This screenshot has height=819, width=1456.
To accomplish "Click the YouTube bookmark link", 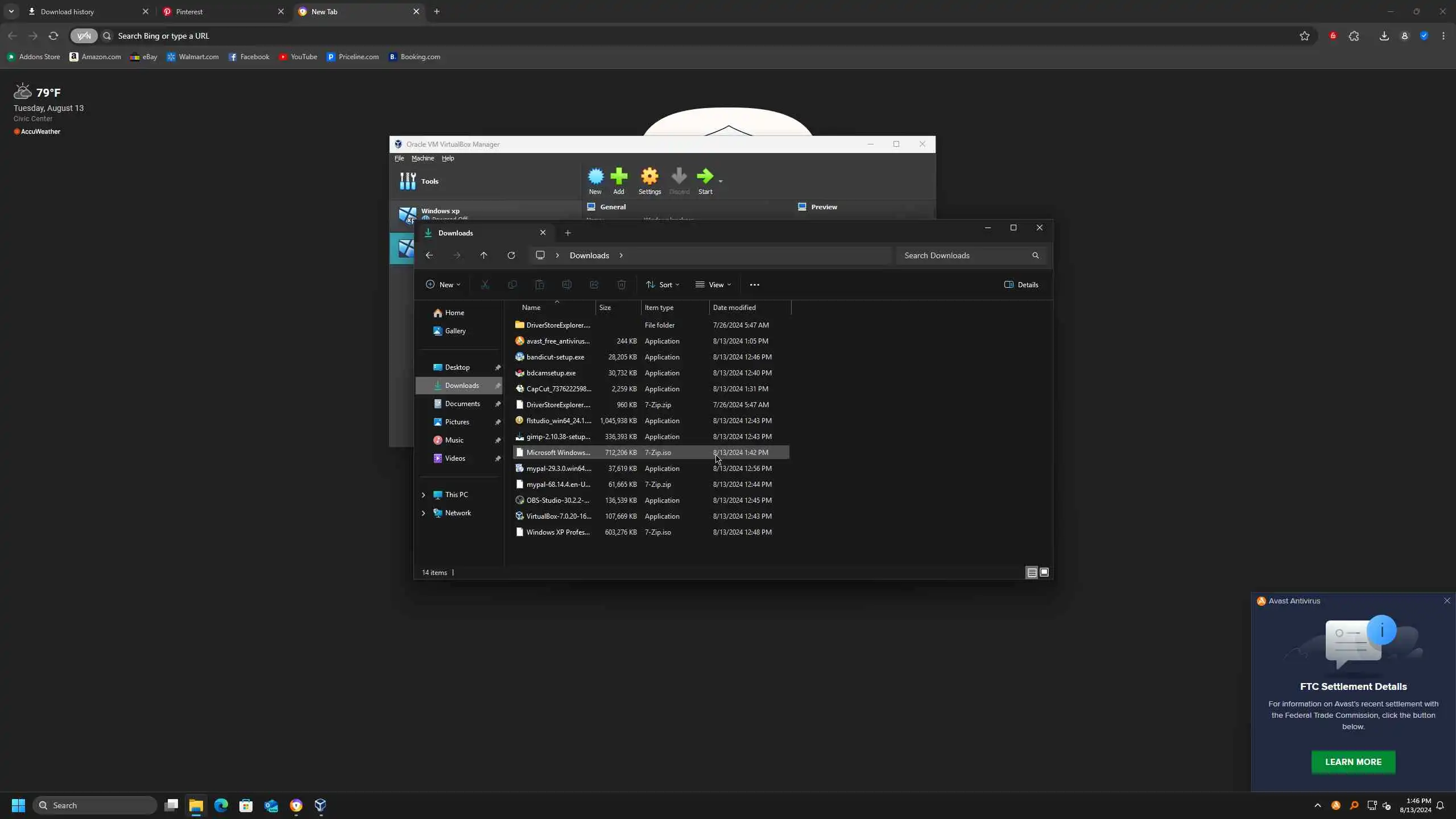I will point(298,57).
